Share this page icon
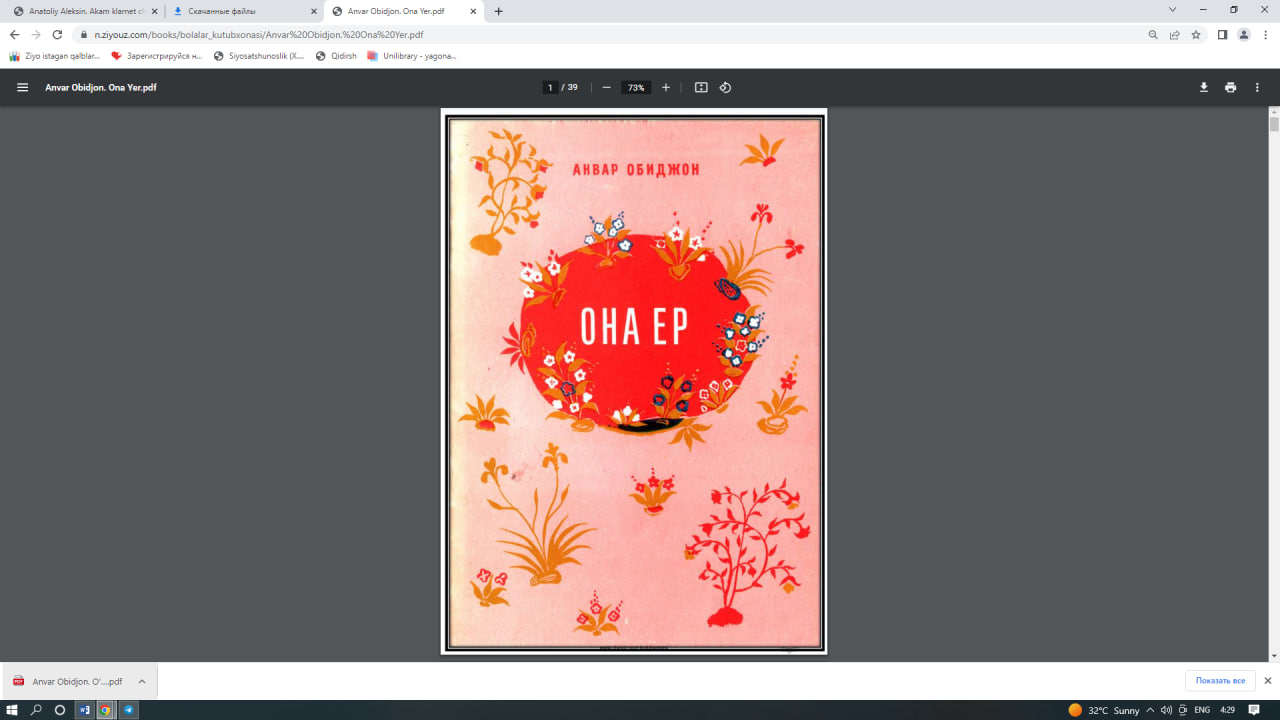 click(x=1175, y=34)
